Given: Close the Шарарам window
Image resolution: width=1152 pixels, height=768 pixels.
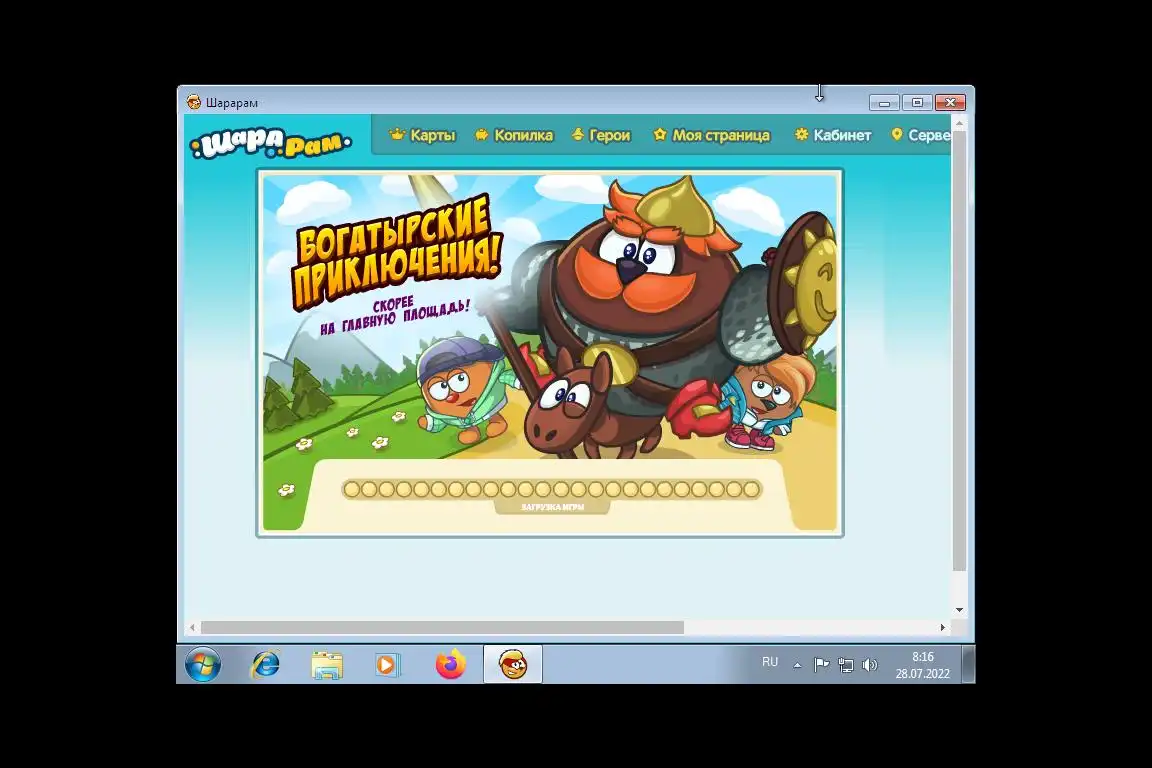Looking at the screenshot, I should [950, 103].
